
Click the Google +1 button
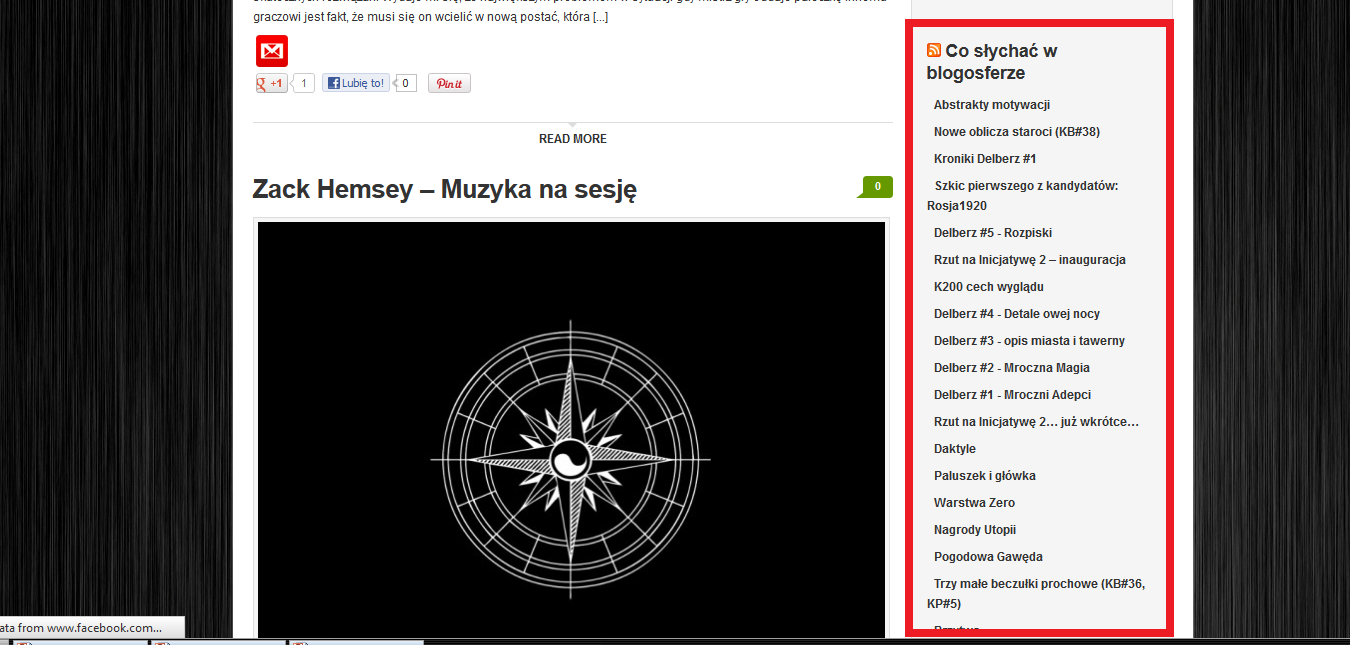(x=271, y=84)
